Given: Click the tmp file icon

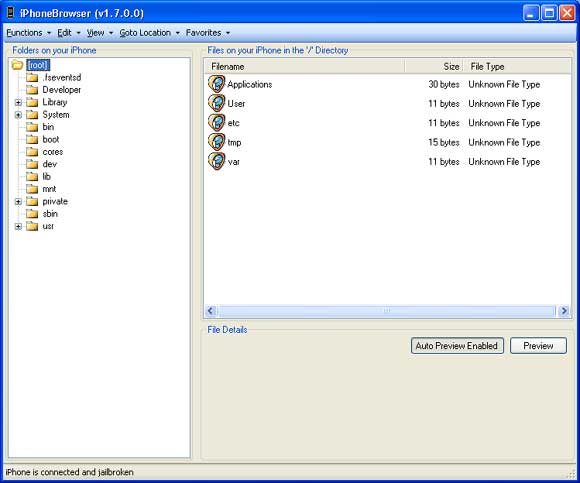Looking at the screenshot, I should tap(216, 142).
